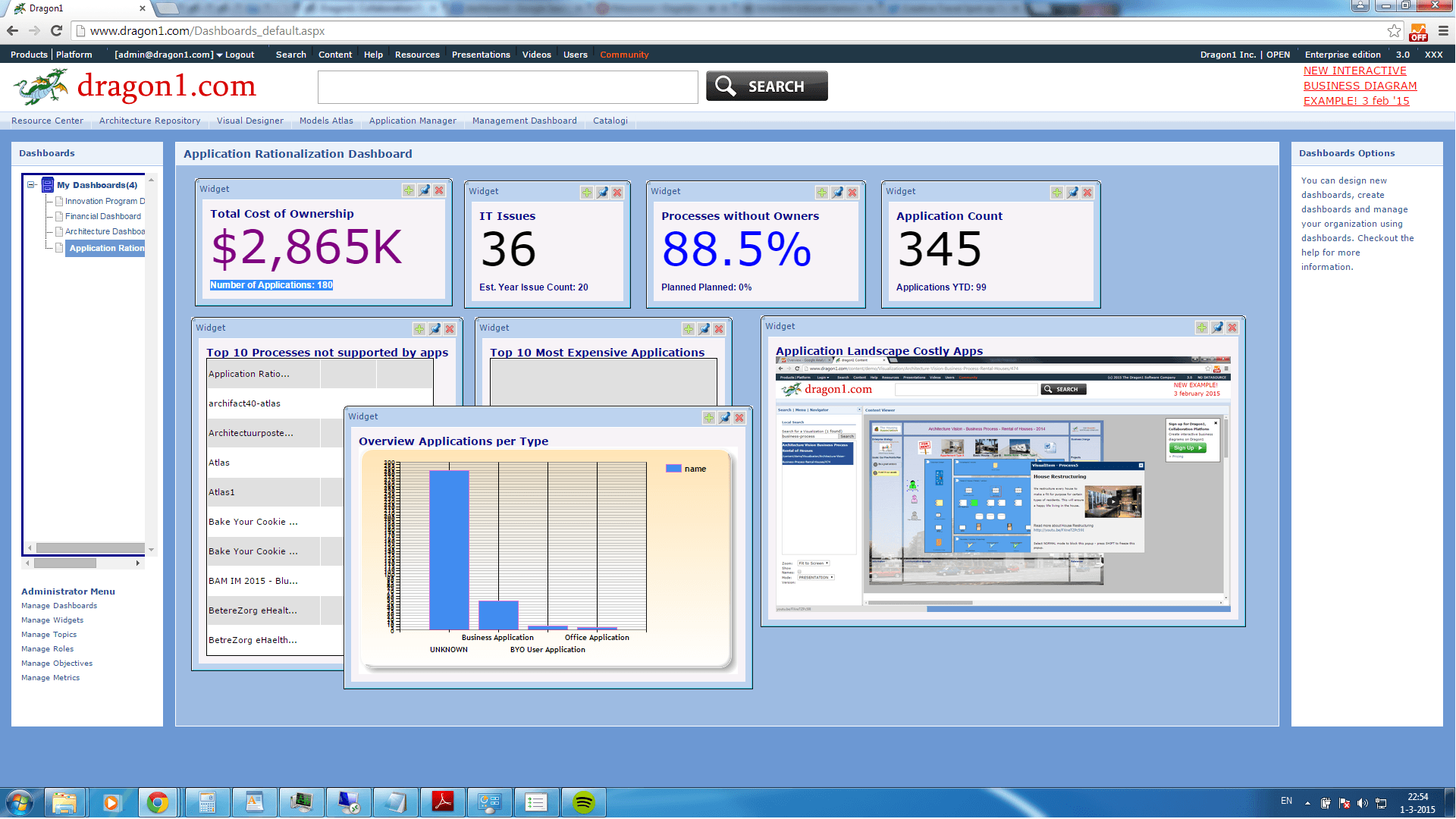
Task: Open Manage Widgets admin link
Action: 52,620
